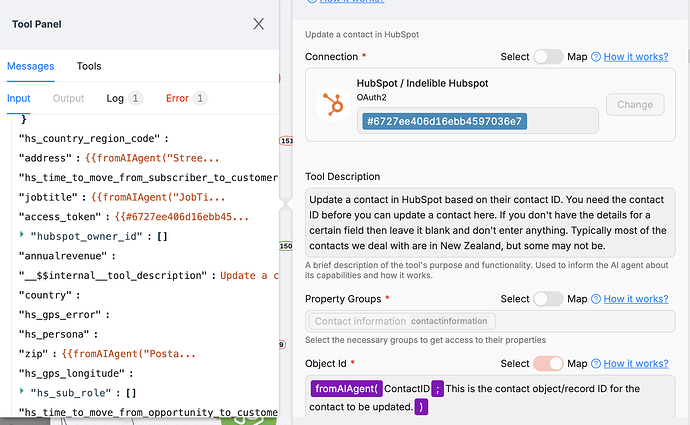This screenshot has height=425, width=690.
Task: Switch to the Messages tab
Action: pyautogui.click(x=30, y=66)
